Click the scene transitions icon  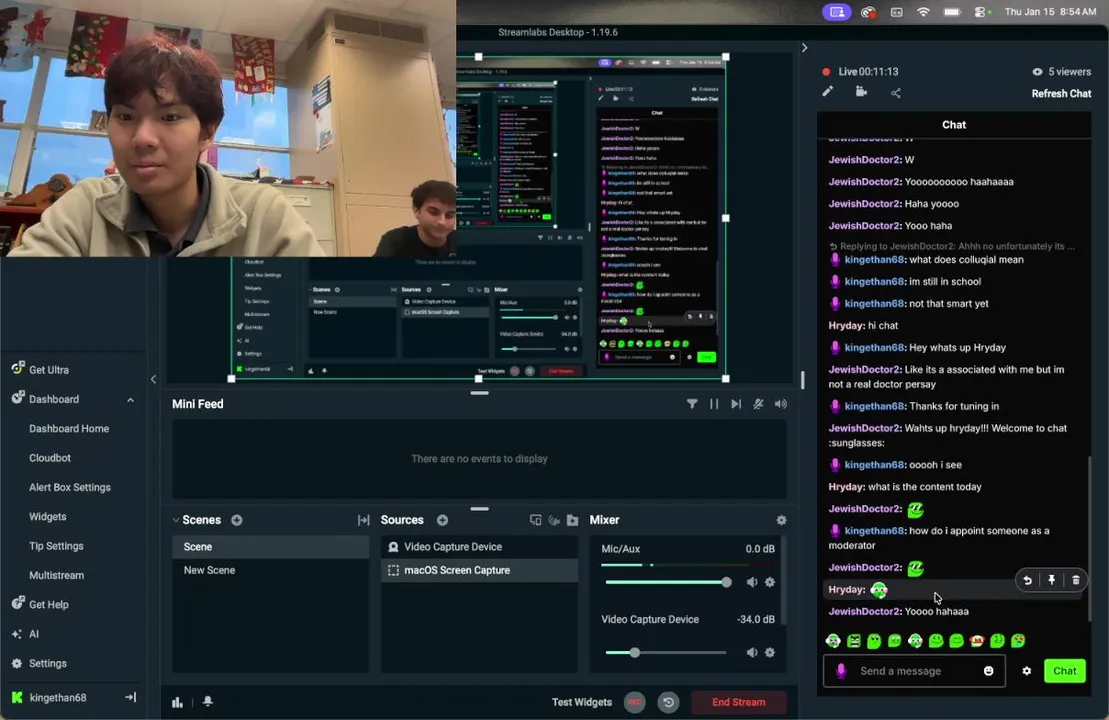(364, 520)
